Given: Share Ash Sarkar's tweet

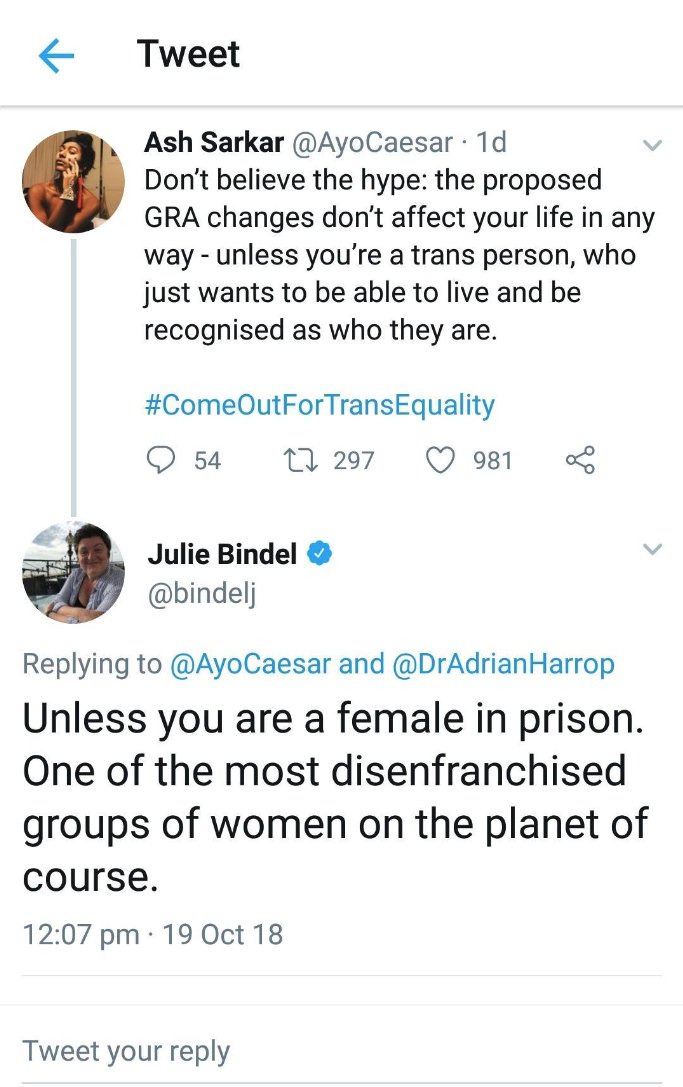Looking at the screenshot, I should [x=578, y=460].
